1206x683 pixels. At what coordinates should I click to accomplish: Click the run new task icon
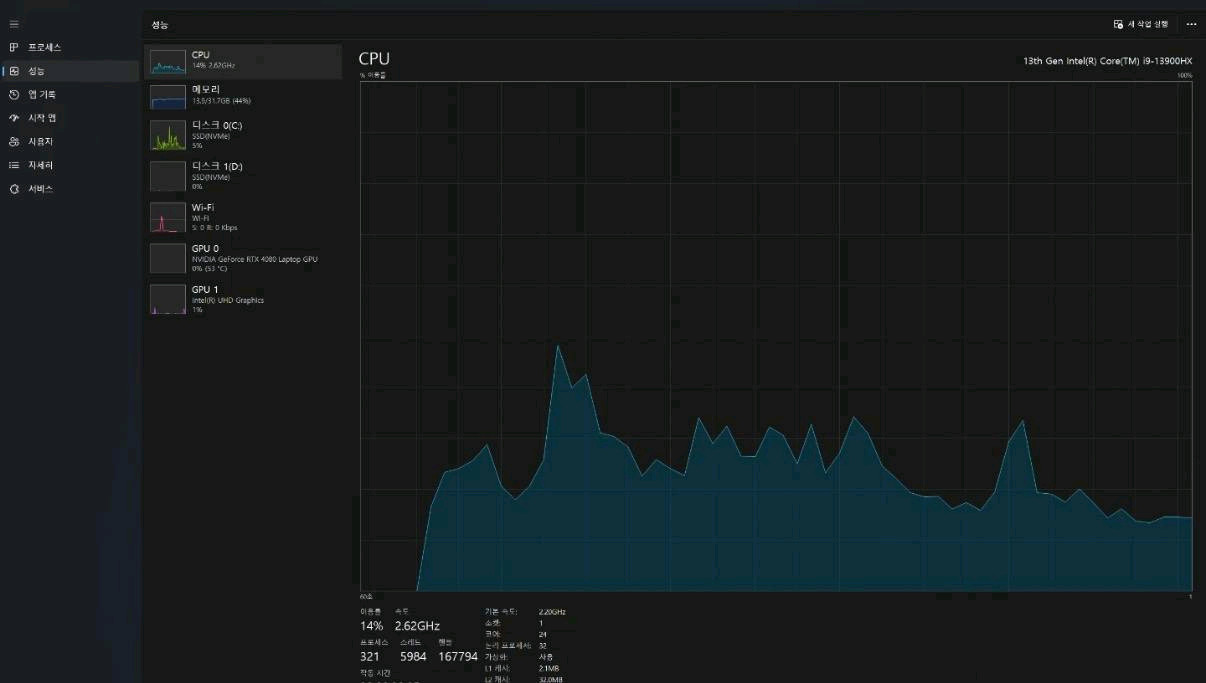pyautogui.click(x=1118, y=24)
